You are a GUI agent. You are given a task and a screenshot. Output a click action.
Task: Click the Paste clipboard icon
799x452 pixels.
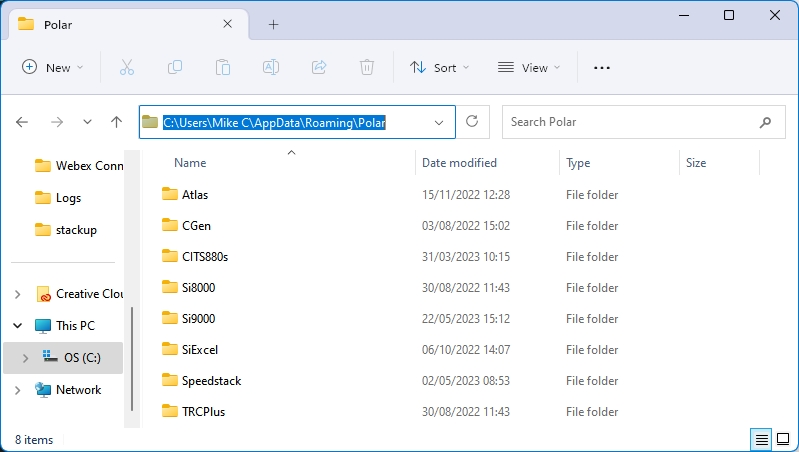click(x=223, y=67)
